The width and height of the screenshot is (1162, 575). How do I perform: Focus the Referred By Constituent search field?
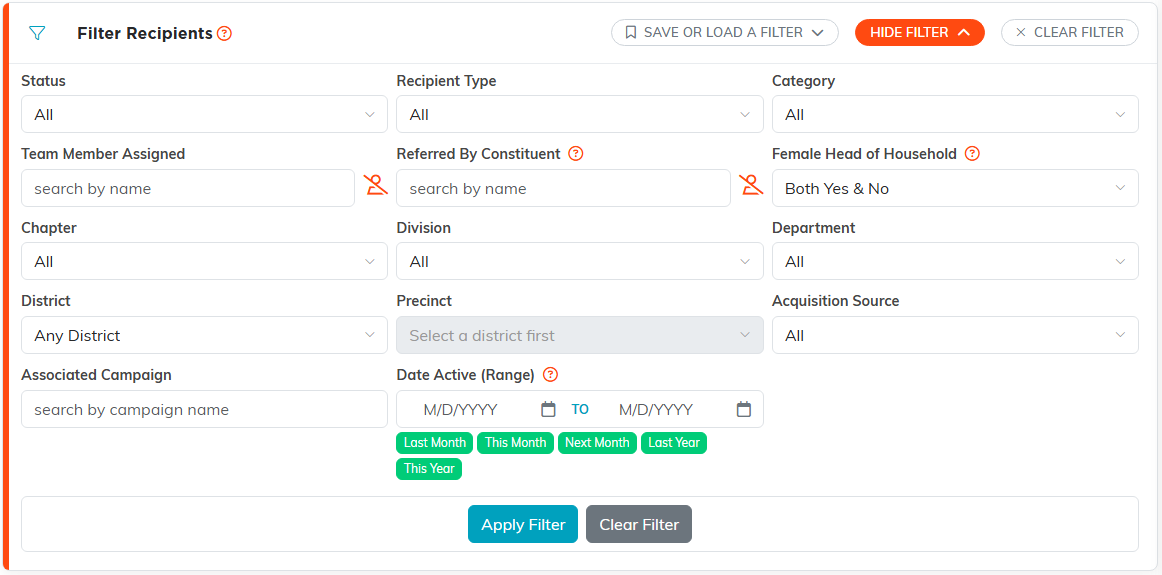pyautogui.click(x=563, y=188)
